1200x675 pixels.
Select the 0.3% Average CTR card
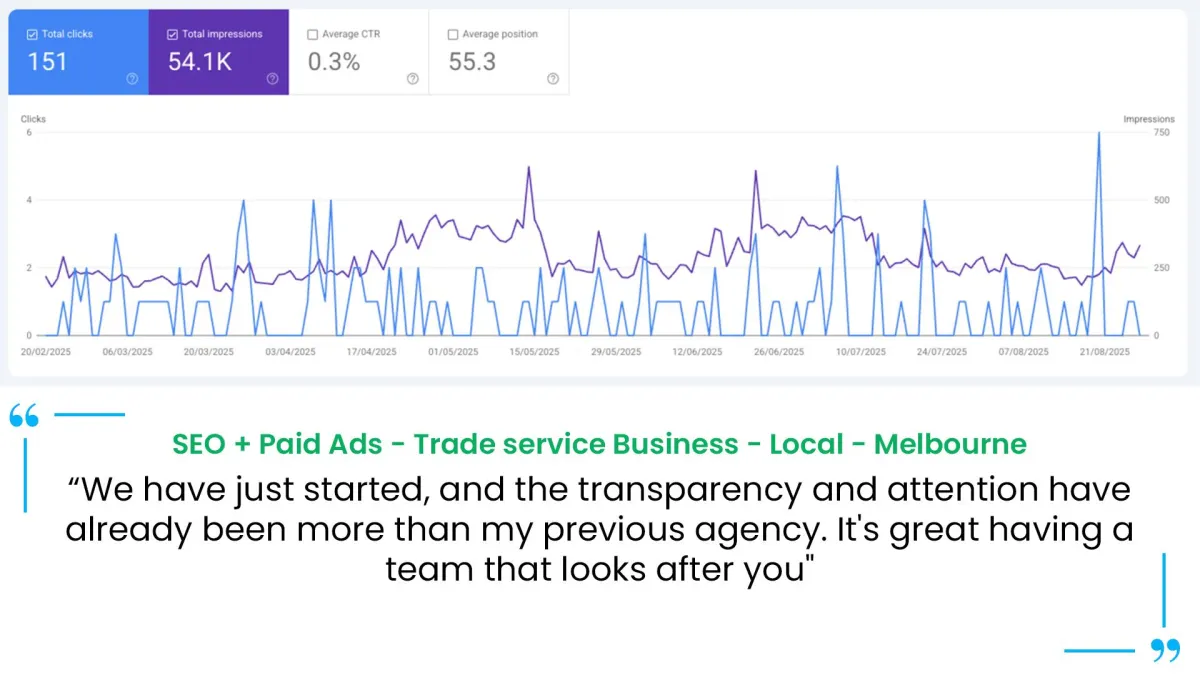click(359, 52)
